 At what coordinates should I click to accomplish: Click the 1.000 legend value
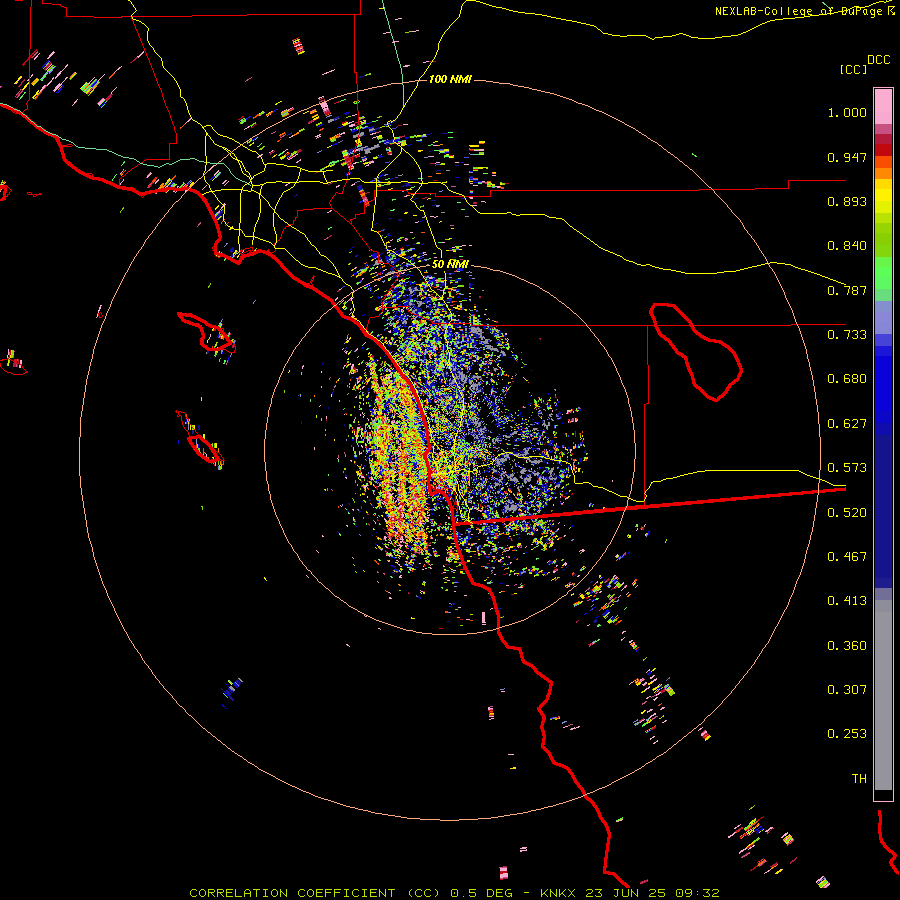click(x=847, y=112)
